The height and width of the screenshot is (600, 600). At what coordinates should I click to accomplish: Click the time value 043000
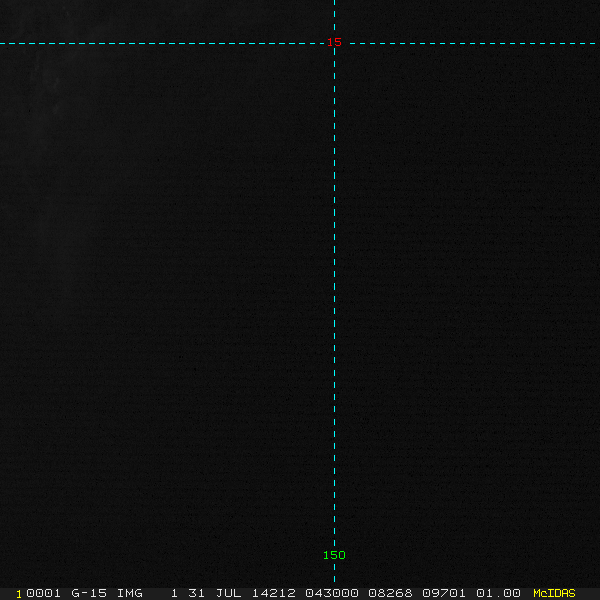pyautogui.click(x=332, y=593)
